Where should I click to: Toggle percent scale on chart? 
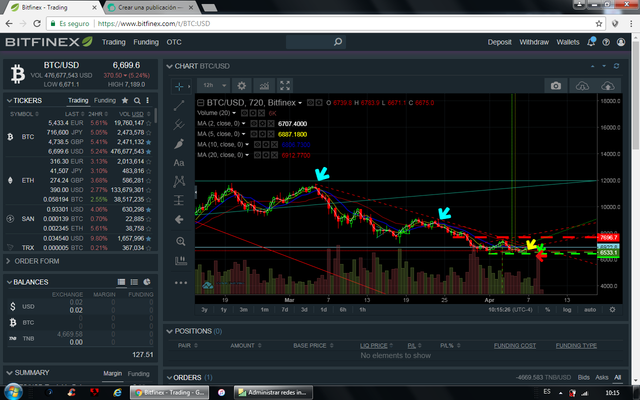(x=547, y=310)
